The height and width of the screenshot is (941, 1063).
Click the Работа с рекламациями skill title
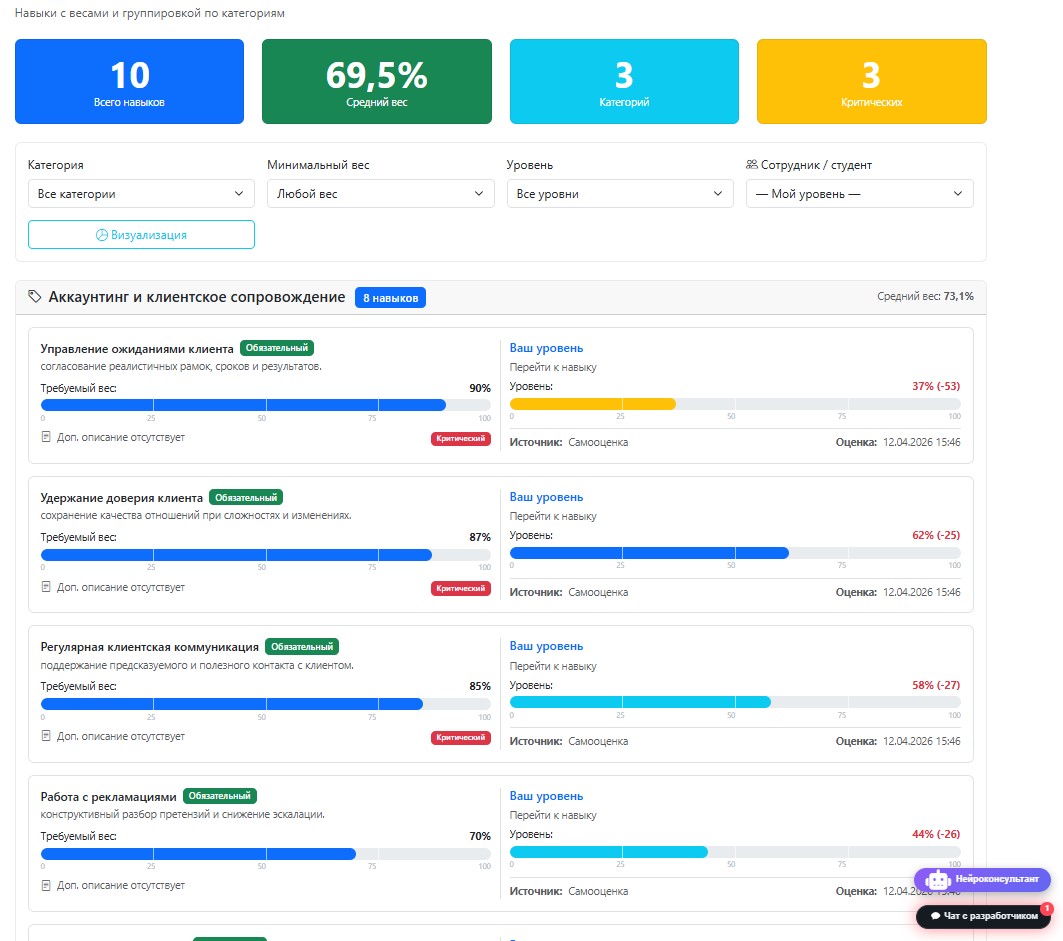[x=108, y=797]
